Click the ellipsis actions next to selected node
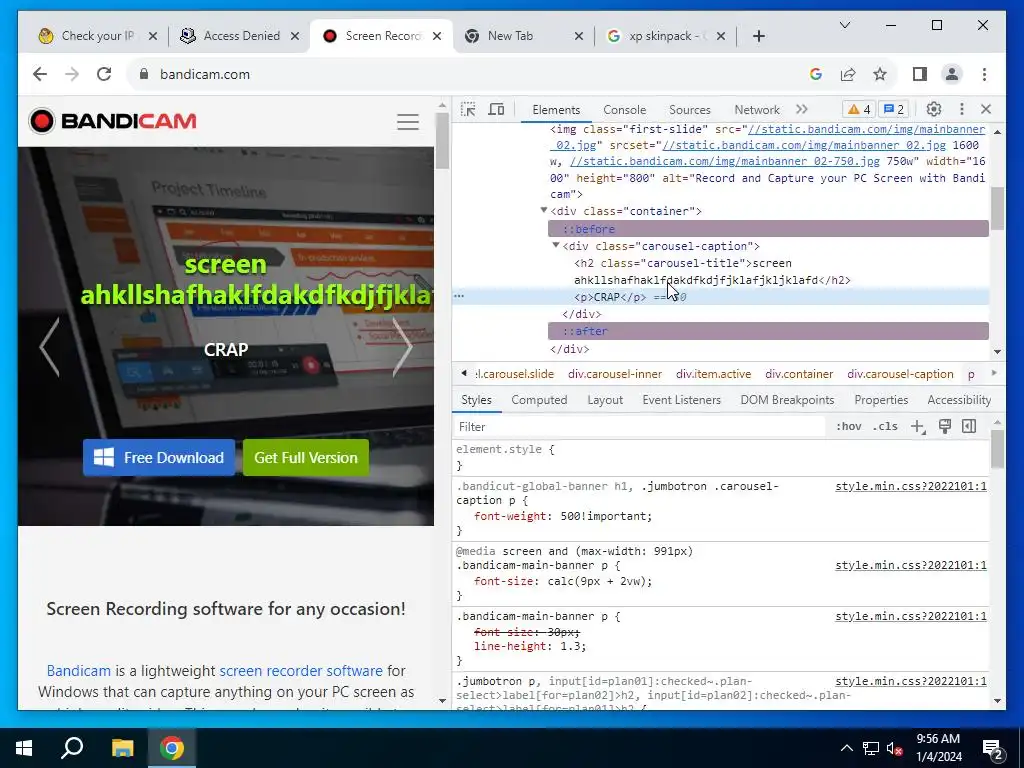 (459, 296)
